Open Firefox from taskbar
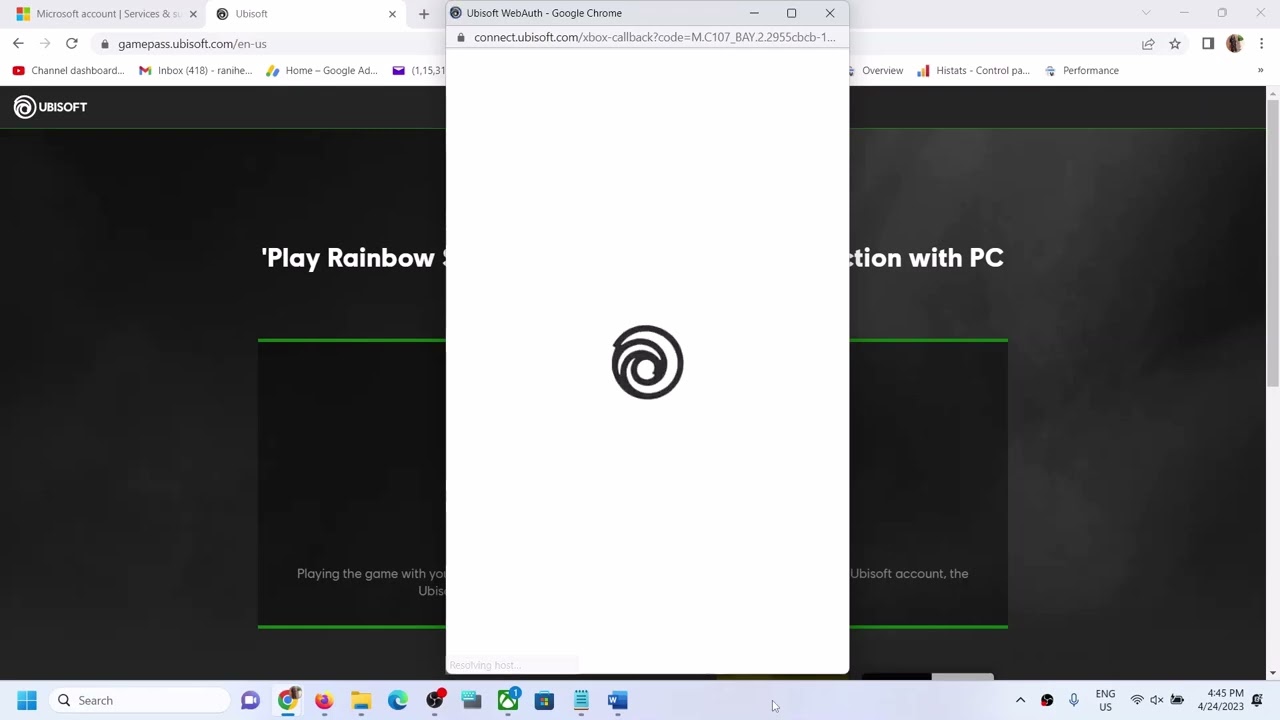The height and width of the screenshot is (720, 1280). pos(324,701)
